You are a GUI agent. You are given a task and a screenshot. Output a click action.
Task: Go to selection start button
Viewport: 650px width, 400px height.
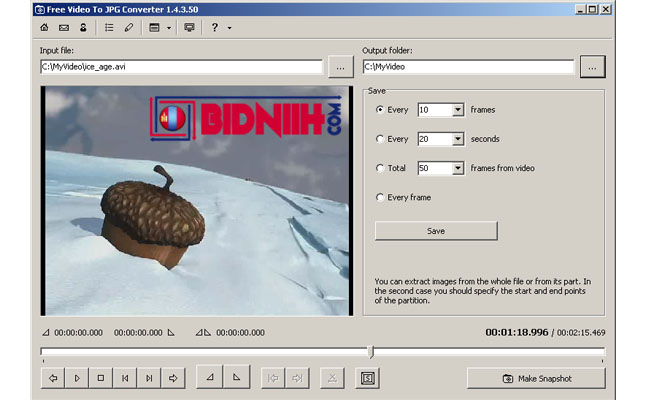point(273,378)
